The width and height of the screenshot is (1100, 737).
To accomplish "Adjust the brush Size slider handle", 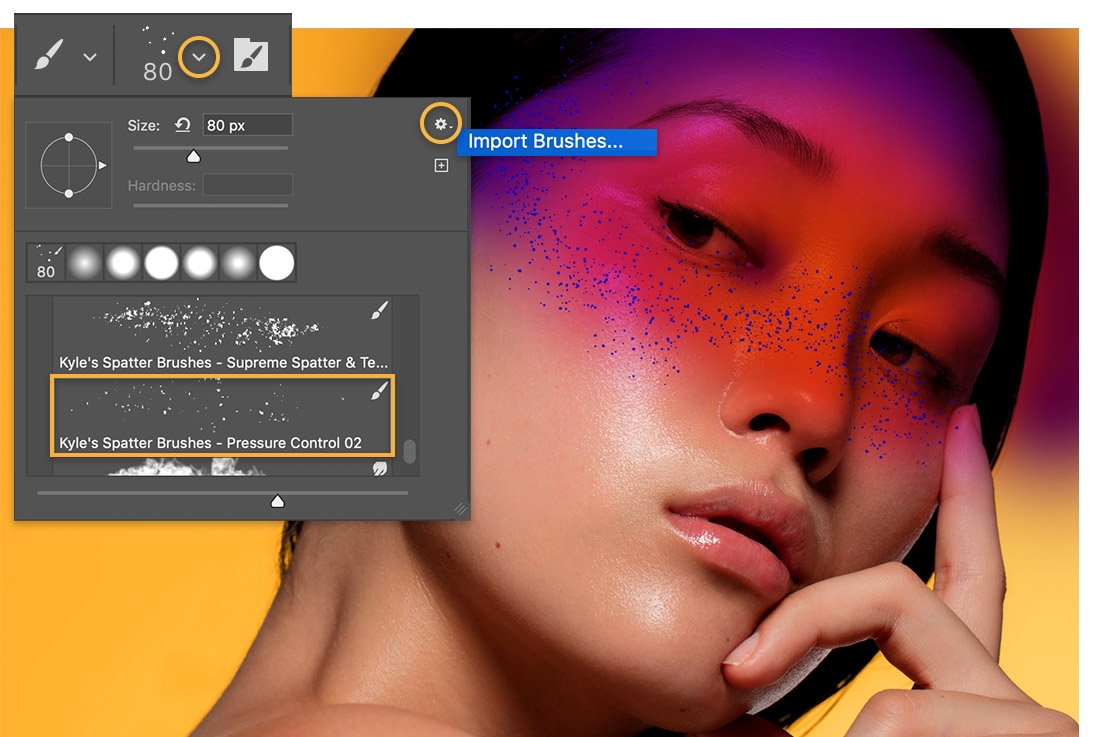I will pos(195,156).
